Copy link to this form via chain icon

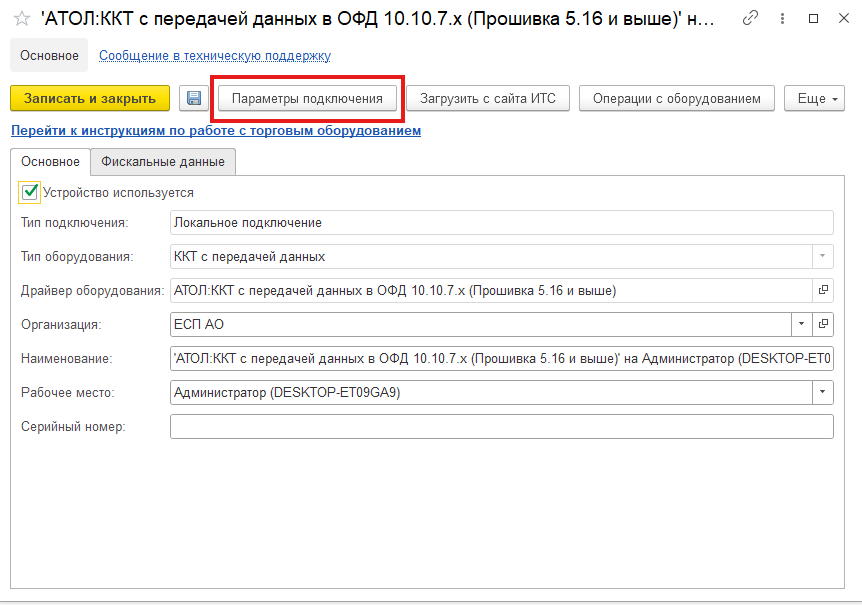[x=750, y=18]
